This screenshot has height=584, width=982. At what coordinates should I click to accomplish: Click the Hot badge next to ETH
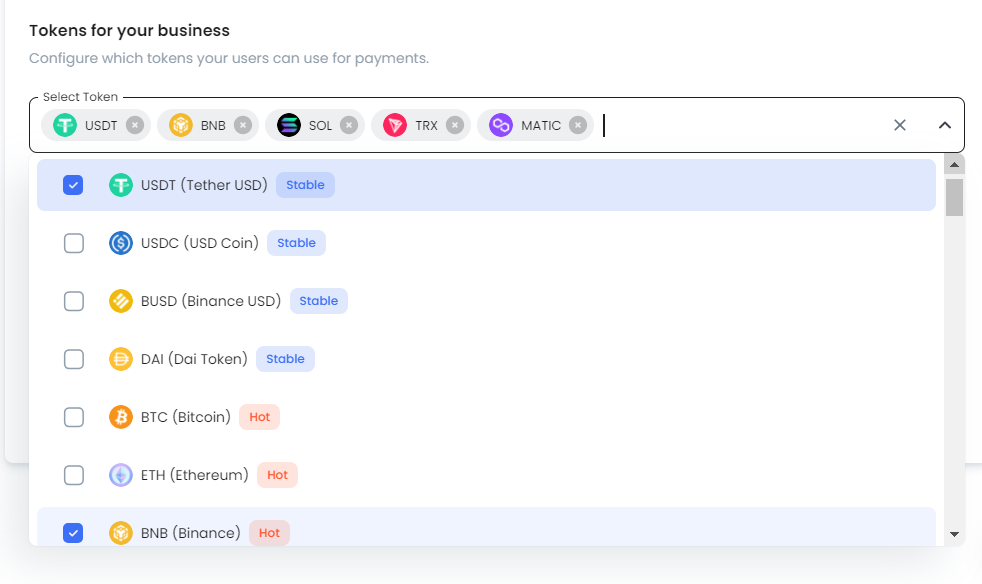(x=277, y=475)
